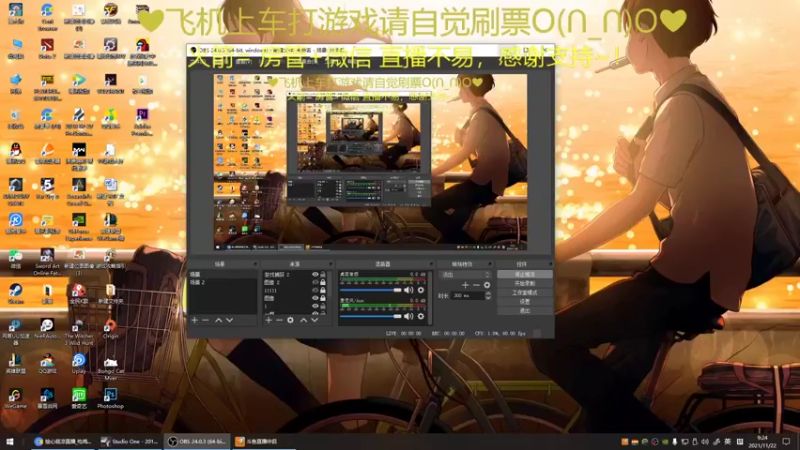Toggle the lock on the 图像 source
This screenshot has width=800, height=450.
click(323, 298)
